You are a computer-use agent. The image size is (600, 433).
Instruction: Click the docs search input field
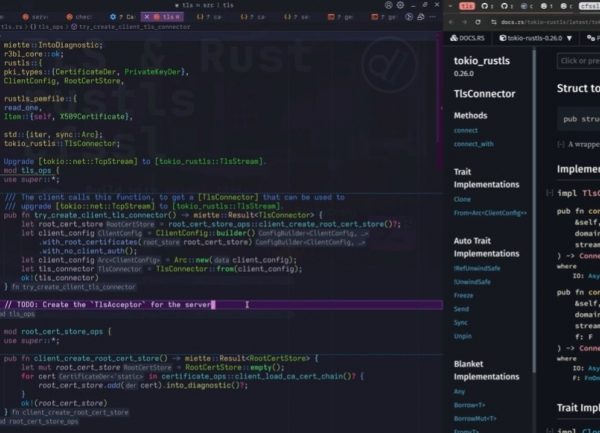578,60
